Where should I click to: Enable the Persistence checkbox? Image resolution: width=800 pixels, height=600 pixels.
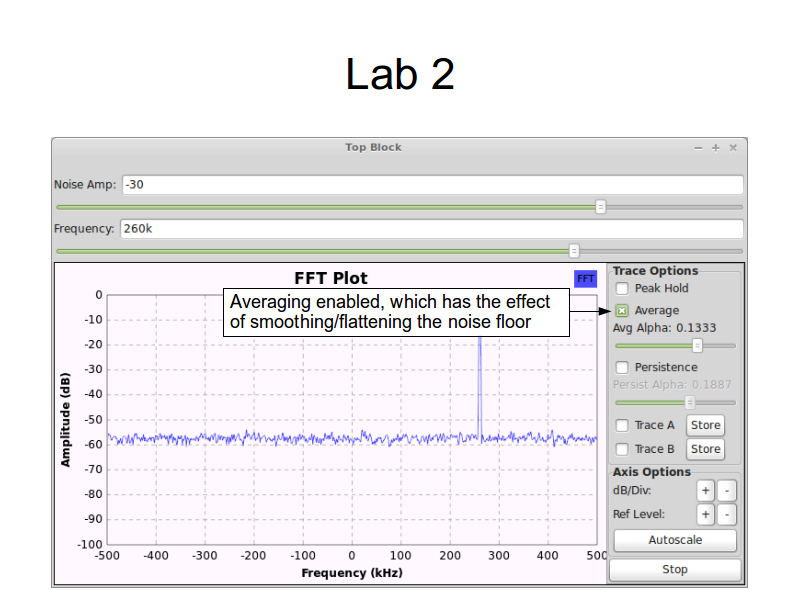coord(622,368)
